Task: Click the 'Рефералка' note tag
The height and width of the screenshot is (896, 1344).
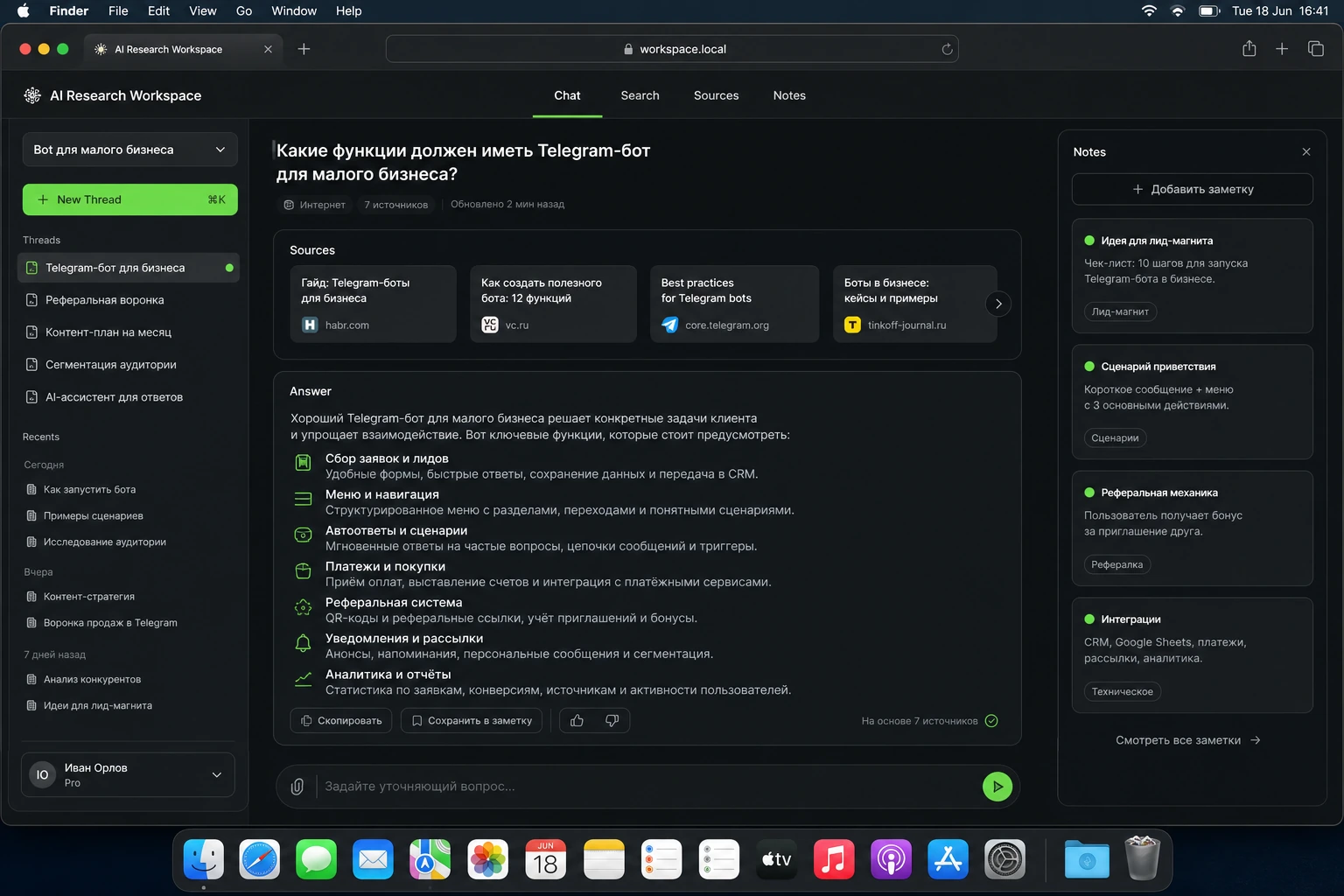Action: pyautogui.click(x=1116, y=565)
